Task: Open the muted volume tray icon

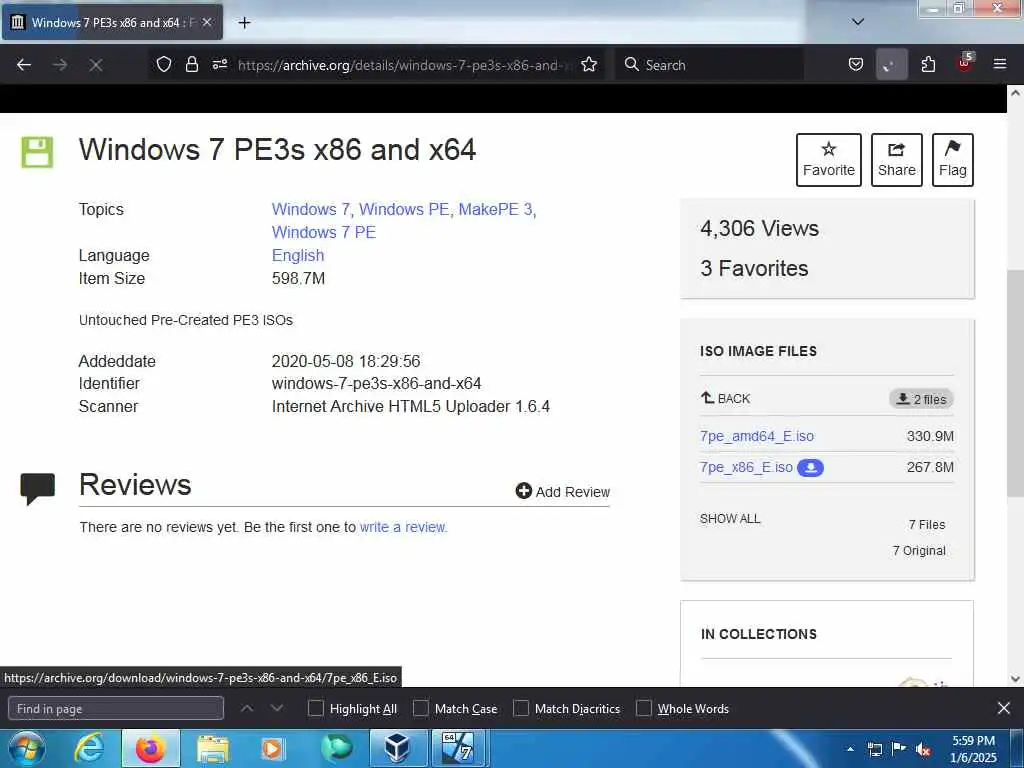Action: [923, 750]
